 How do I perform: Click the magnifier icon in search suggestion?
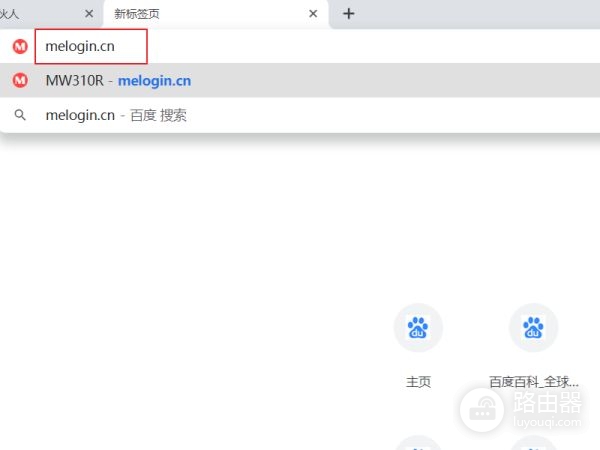click(20, 115)
